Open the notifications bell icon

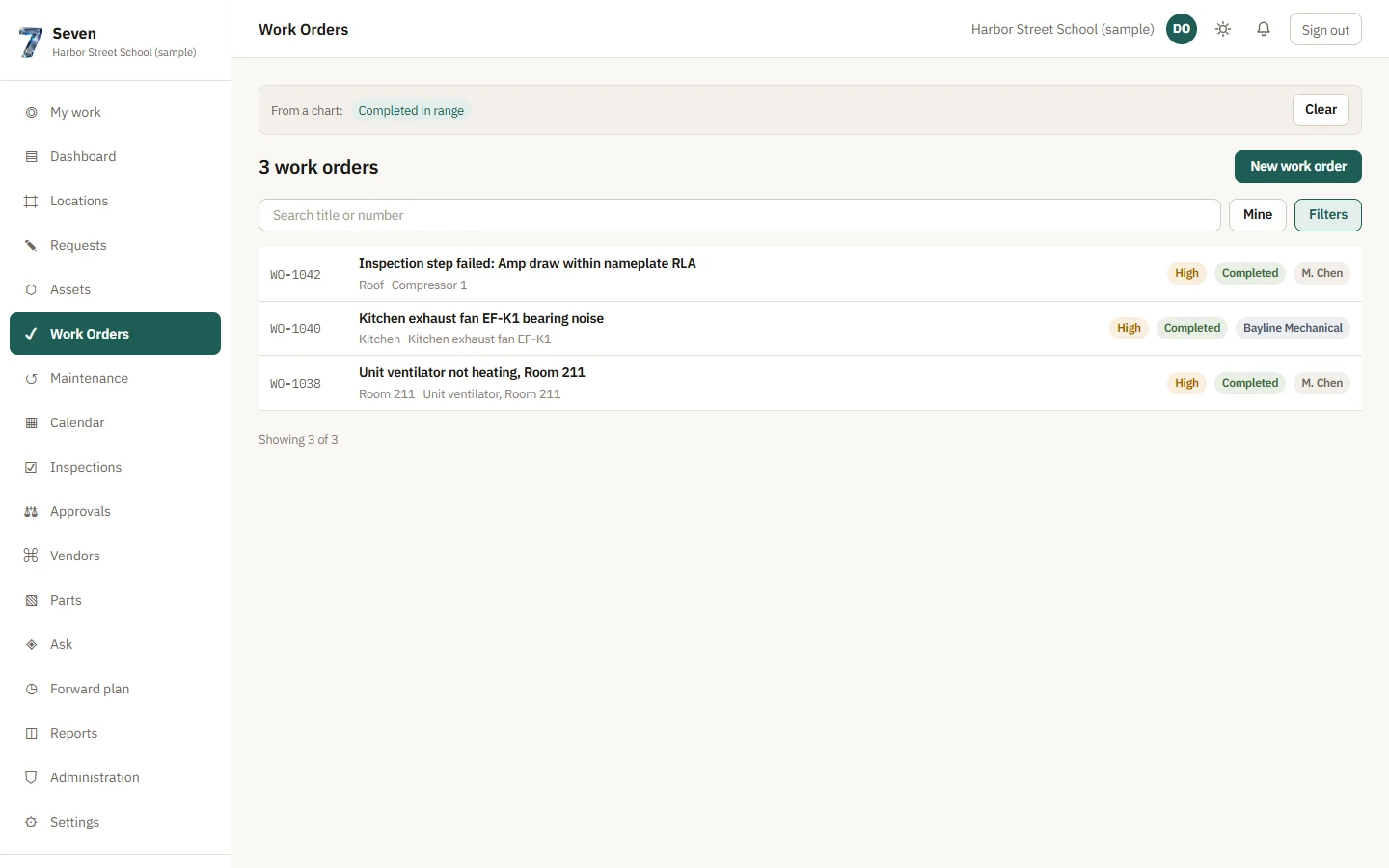[1264, 29]
